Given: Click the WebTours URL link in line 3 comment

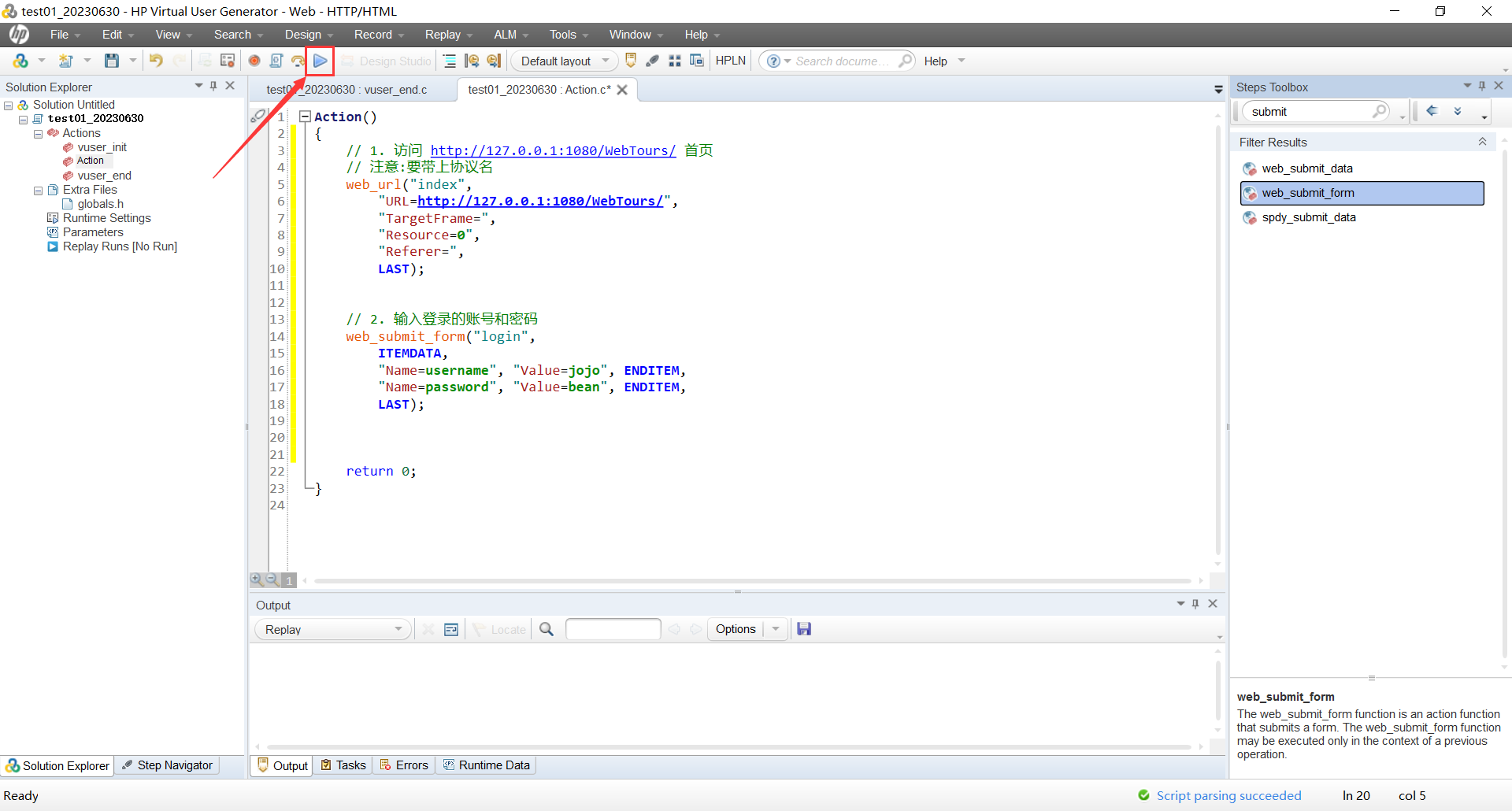Looking at the screenshot, I should pos(553,150).
